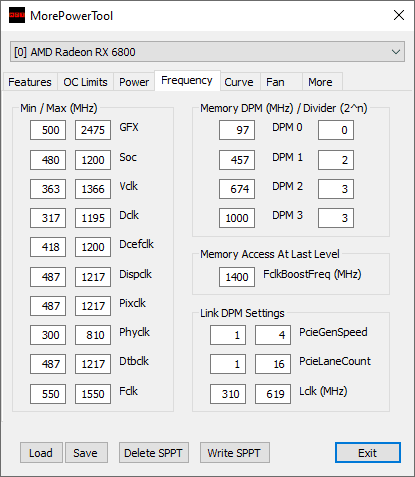Click the Phyclk maximum field showing 810
The height and width of the screenshot is (477, 415).
(93, 335)
